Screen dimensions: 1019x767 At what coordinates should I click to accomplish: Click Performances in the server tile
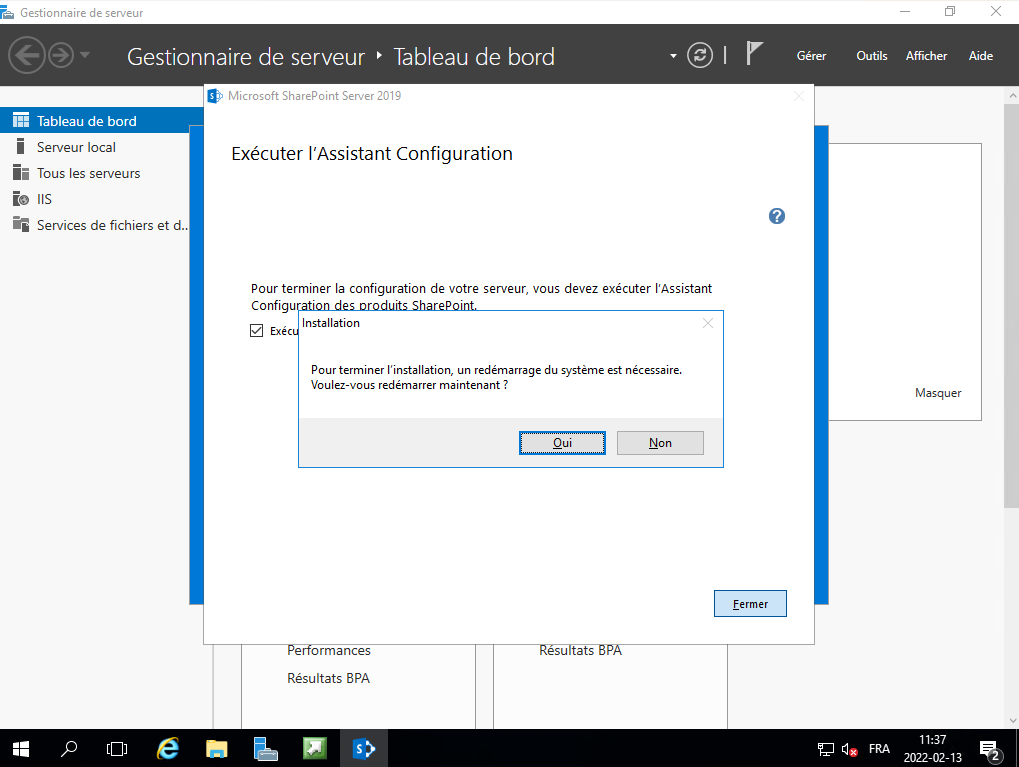tap(329, 650)
